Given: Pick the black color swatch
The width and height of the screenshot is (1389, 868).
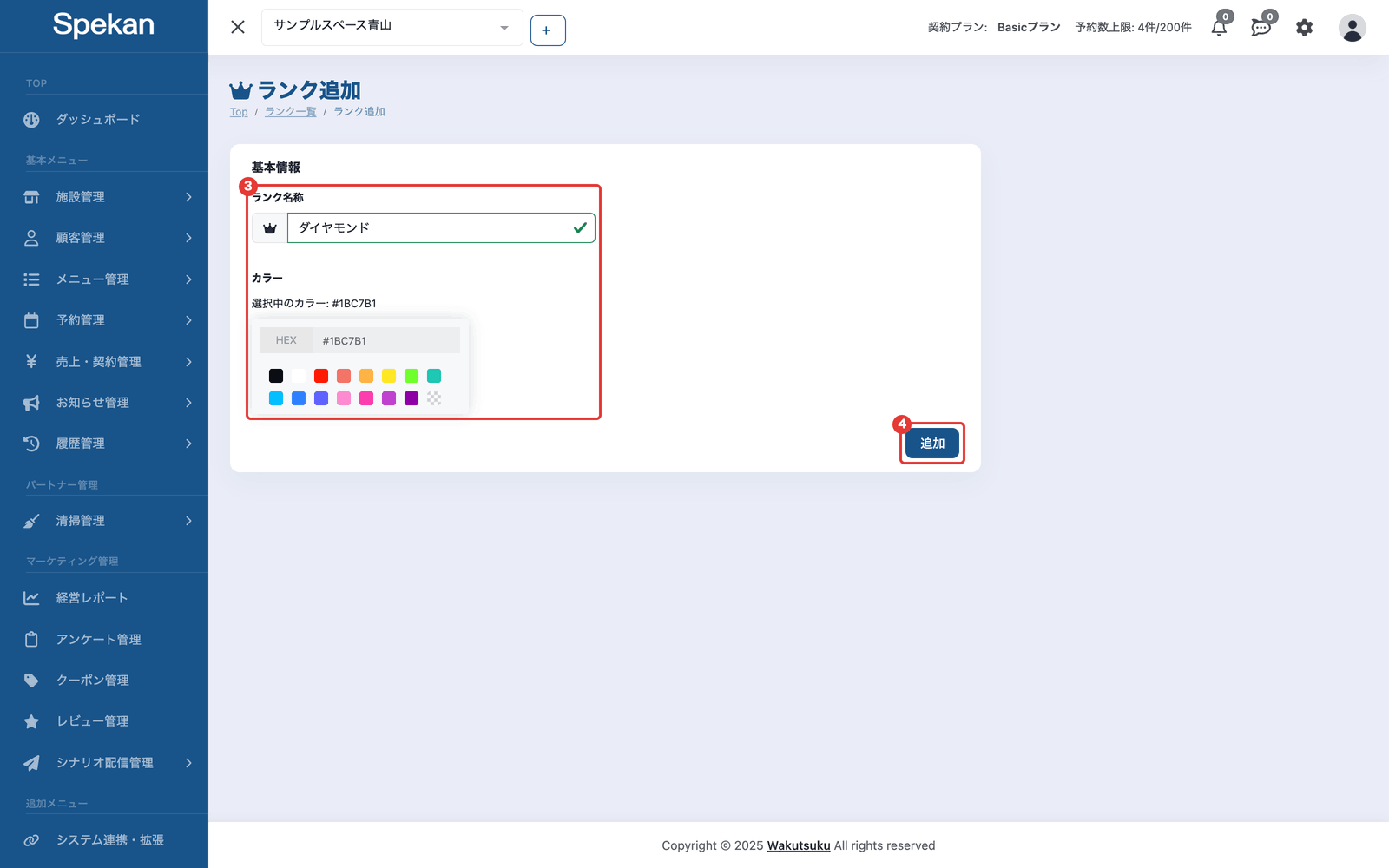Looking at the screenshot, I should [276, 376].
